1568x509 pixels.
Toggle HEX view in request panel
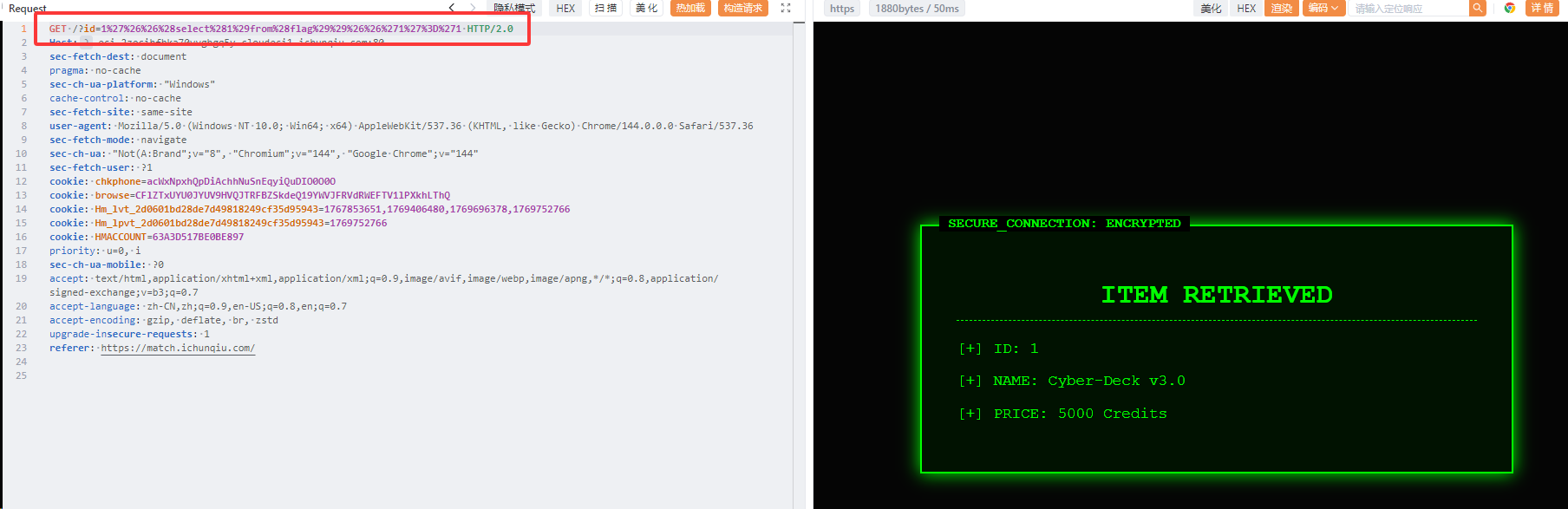coord(565,8)
